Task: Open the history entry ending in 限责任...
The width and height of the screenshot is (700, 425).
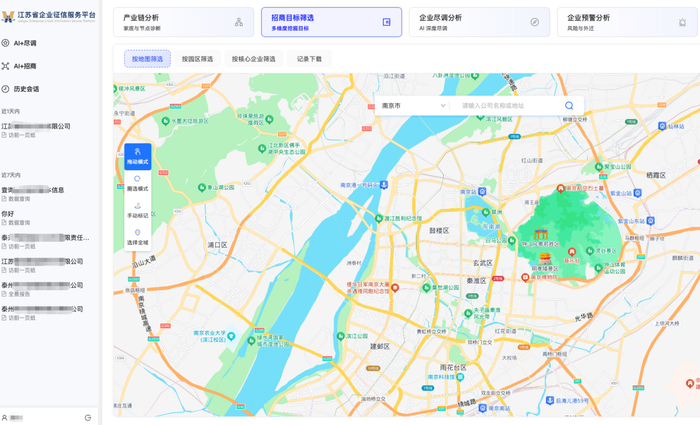Action: point(45,242)
